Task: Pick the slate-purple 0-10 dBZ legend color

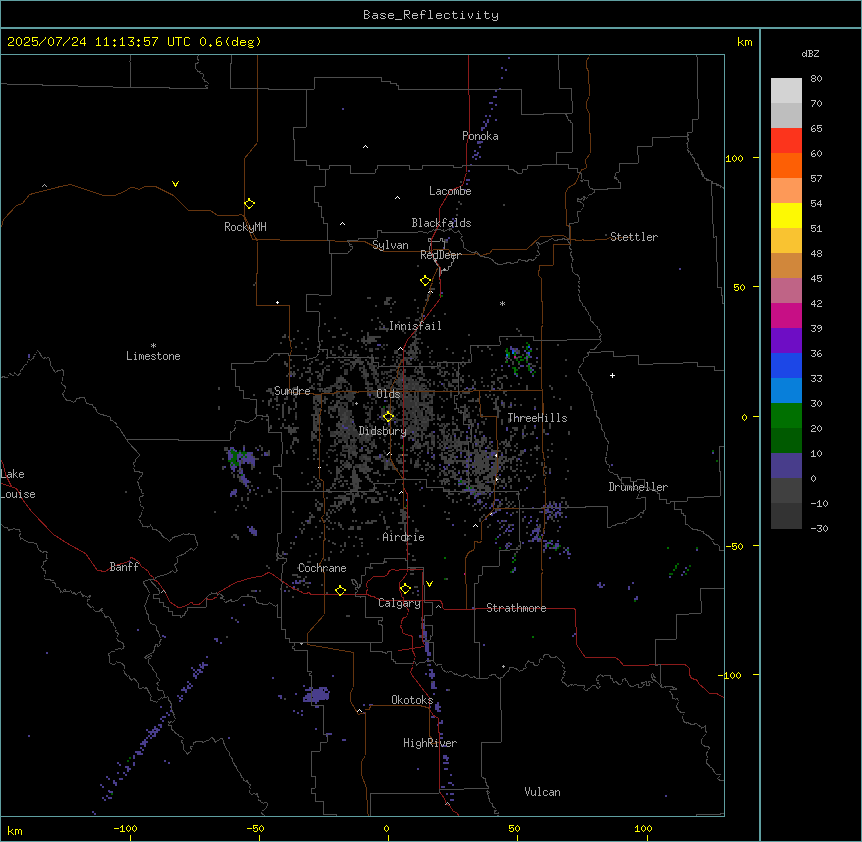Action: [x=786, y=466]
